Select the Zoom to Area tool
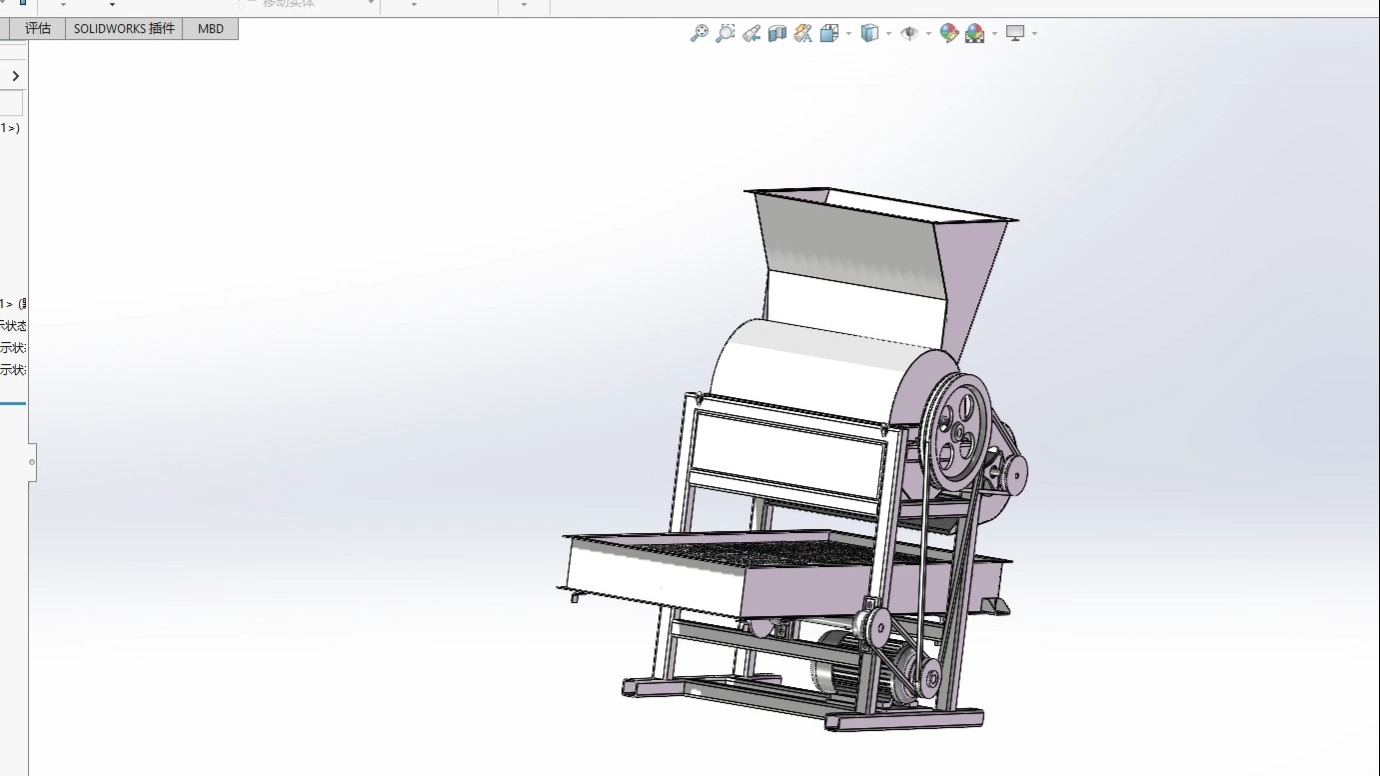This screenshot has height=776, width=1380. (725, 33)
